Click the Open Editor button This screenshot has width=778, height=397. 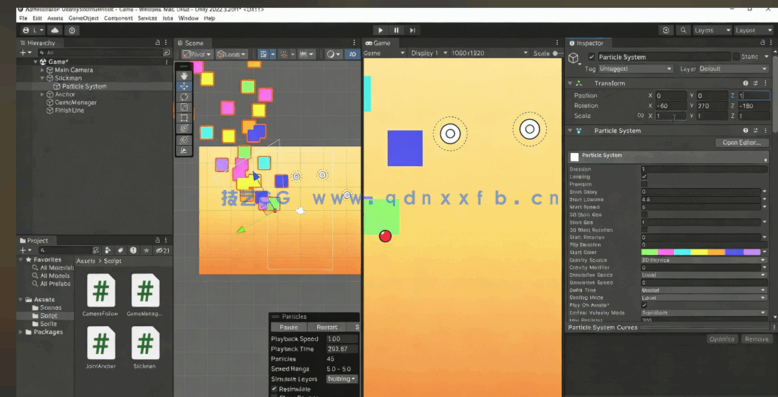coord(742,143)
